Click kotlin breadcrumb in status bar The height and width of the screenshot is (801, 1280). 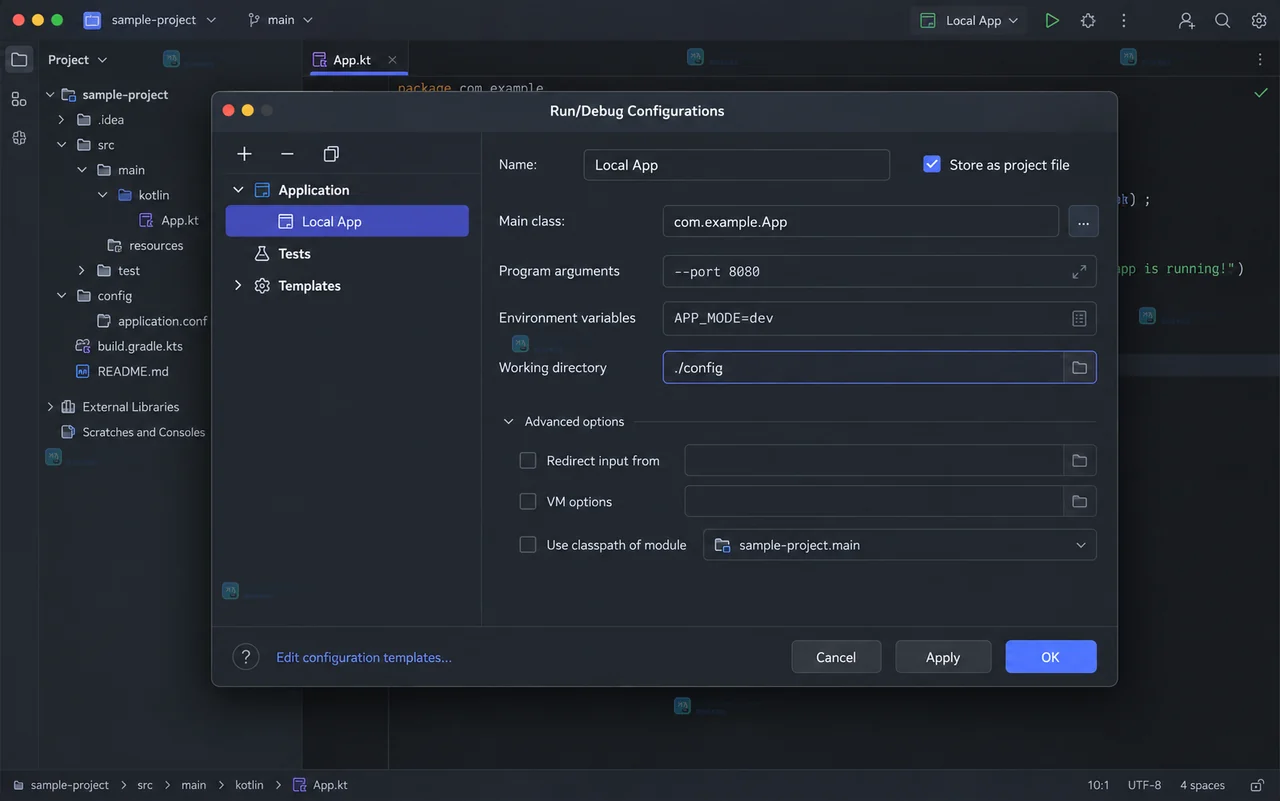[249, 785]
